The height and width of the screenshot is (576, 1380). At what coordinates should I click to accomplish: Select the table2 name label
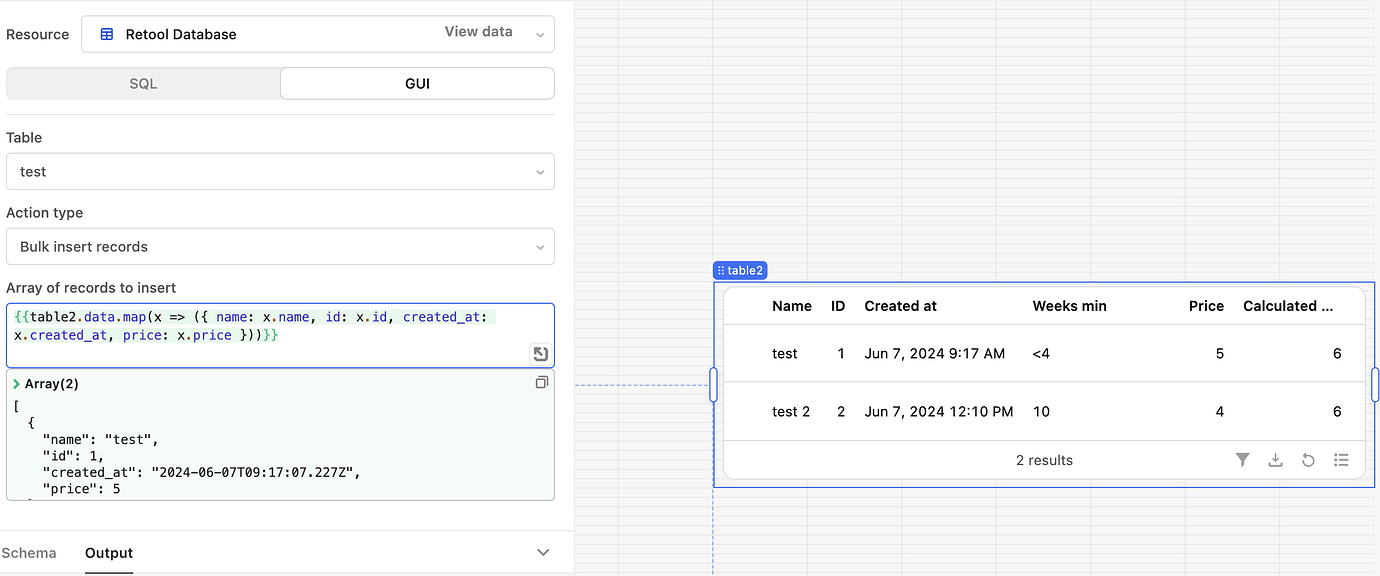coord(747,270)
